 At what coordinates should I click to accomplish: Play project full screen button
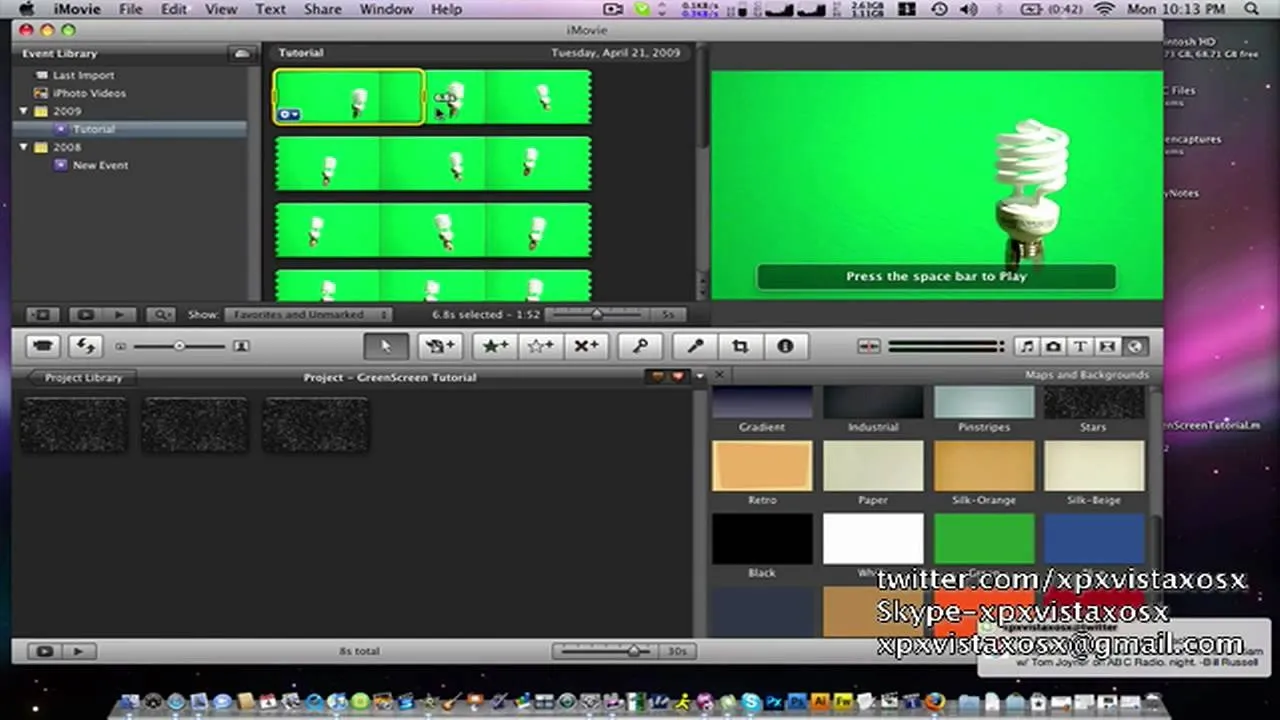pyautogui.click(x=44, y=651)
